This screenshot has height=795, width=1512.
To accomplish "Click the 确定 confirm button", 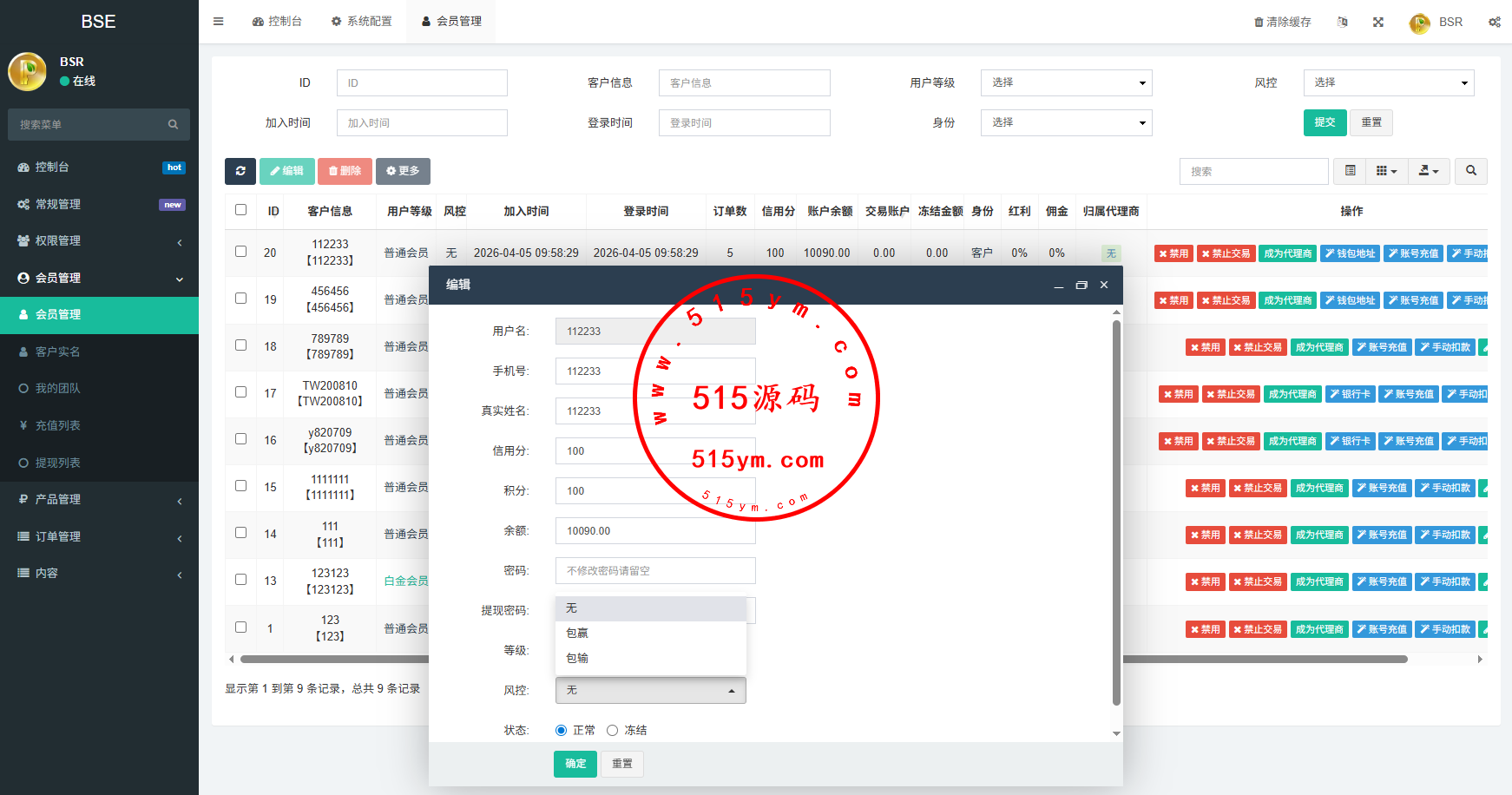I will tap(575, 764).
